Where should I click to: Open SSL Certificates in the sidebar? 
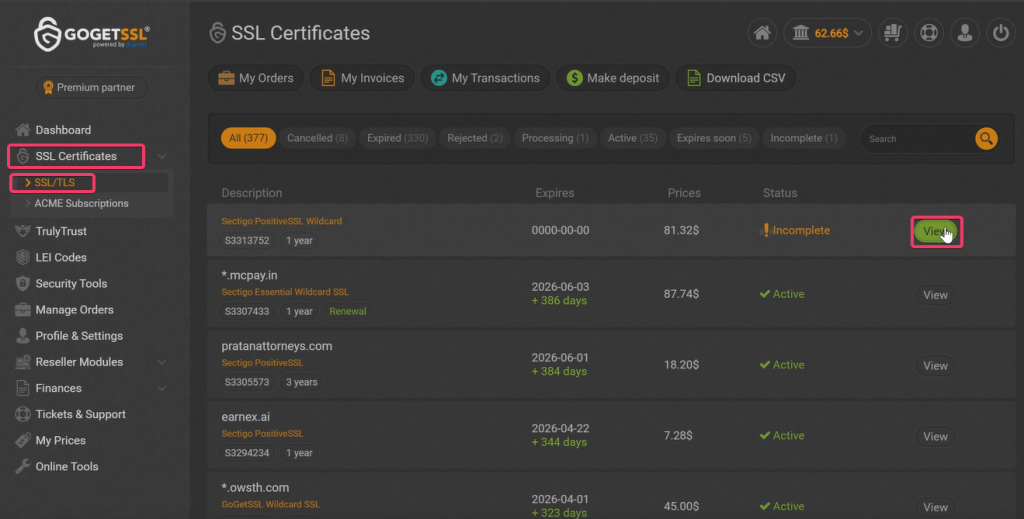pos(76,156)
